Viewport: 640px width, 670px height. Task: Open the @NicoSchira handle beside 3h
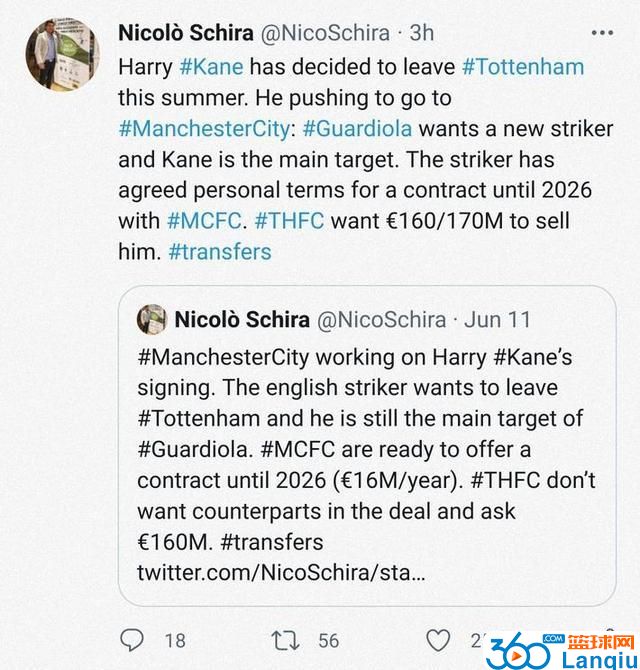(x=325, y=32)
